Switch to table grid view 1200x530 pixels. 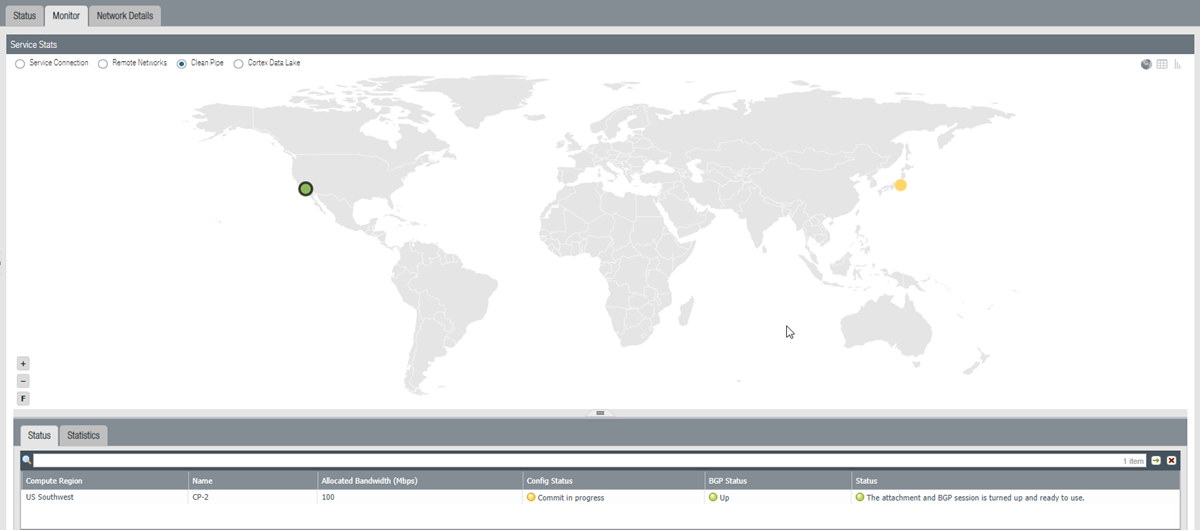click(1162, 64)
